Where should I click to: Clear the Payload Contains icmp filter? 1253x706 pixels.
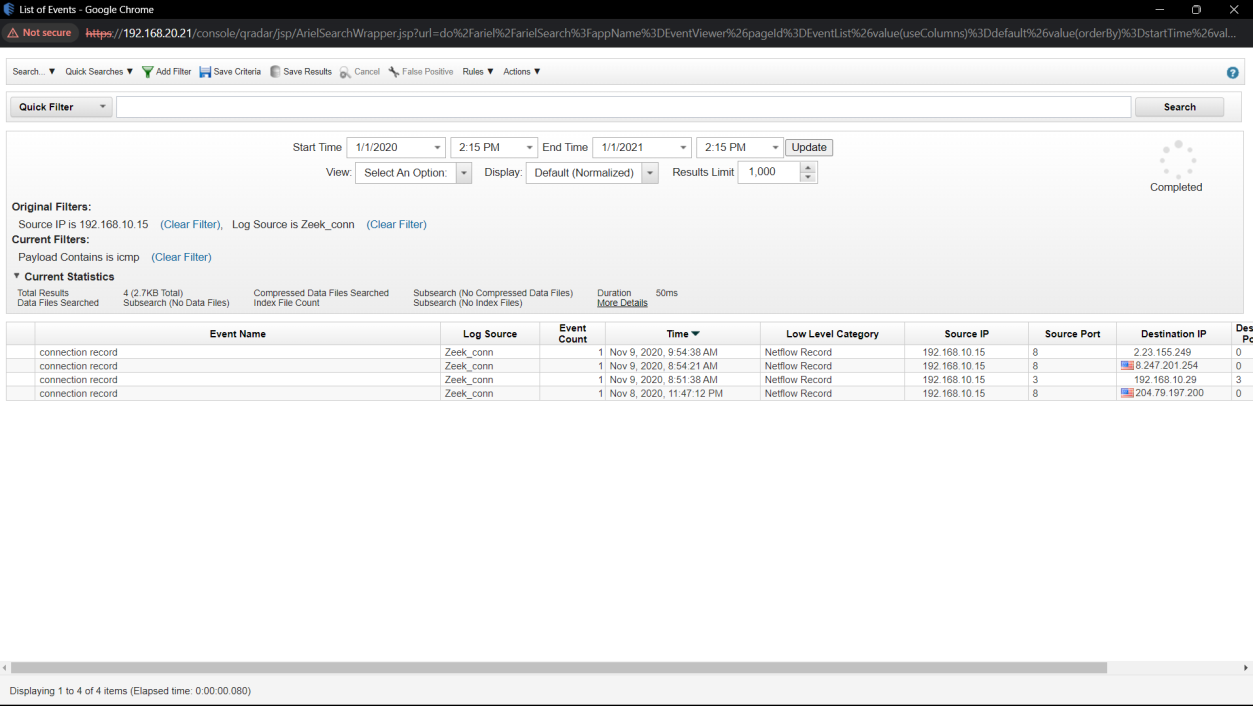tap(181, 257)
